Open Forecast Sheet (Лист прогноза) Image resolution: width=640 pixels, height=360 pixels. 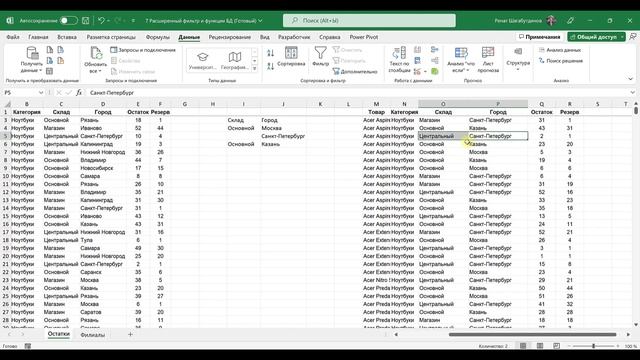(x=488, y=60)
